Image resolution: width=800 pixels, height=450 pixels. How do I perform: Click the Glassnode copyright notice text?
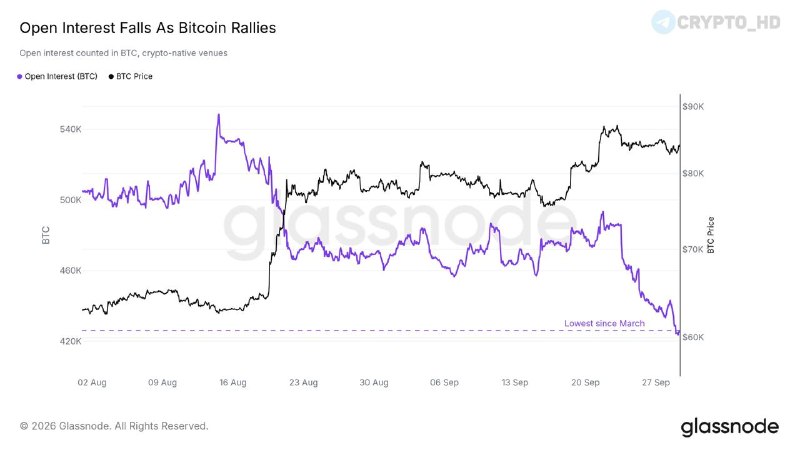pyautogui.click(x=114, y=426)
